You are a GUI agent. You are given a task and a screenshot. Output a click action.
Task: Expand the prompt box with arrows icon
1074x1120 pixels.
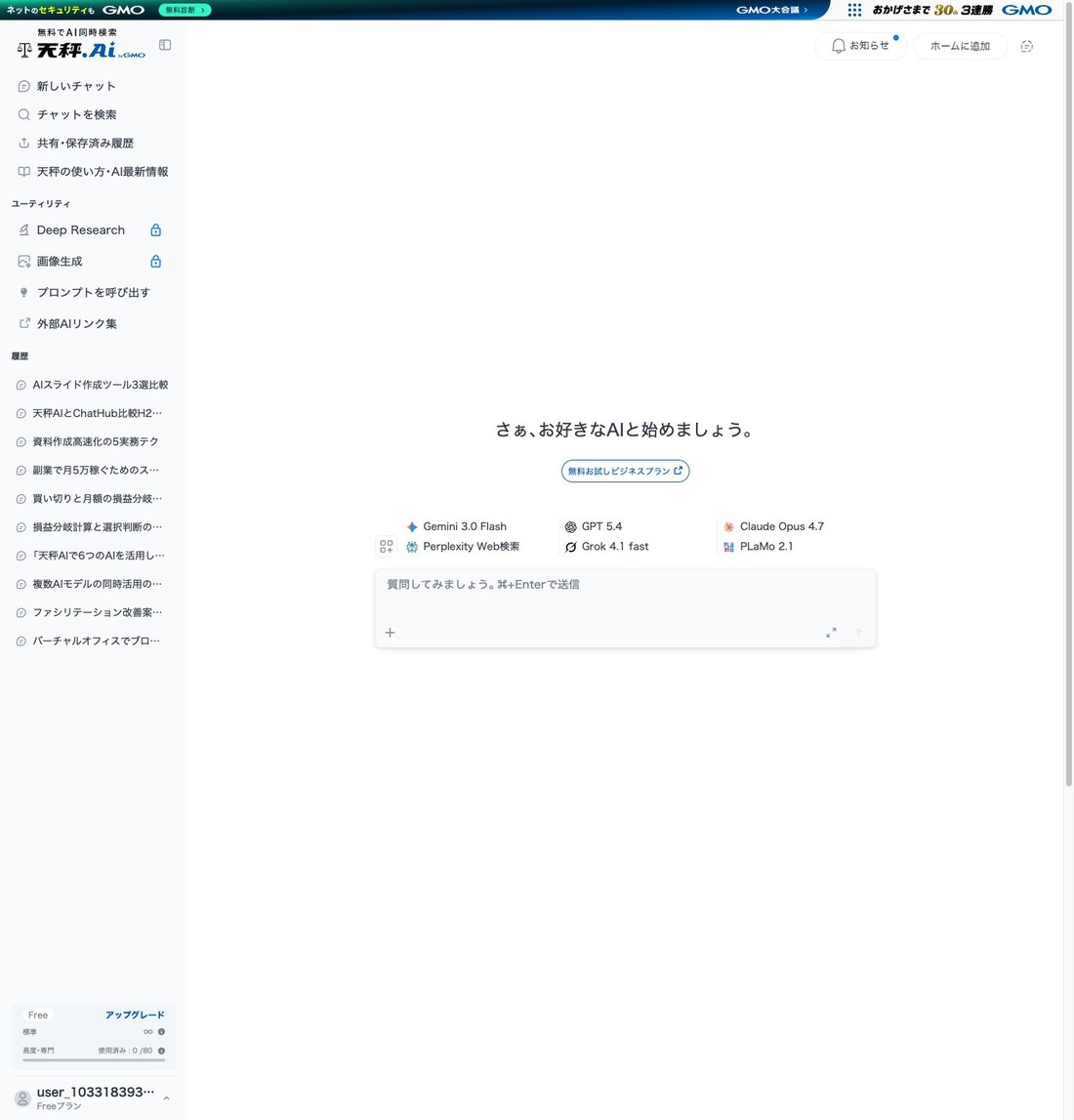(831, 633)
